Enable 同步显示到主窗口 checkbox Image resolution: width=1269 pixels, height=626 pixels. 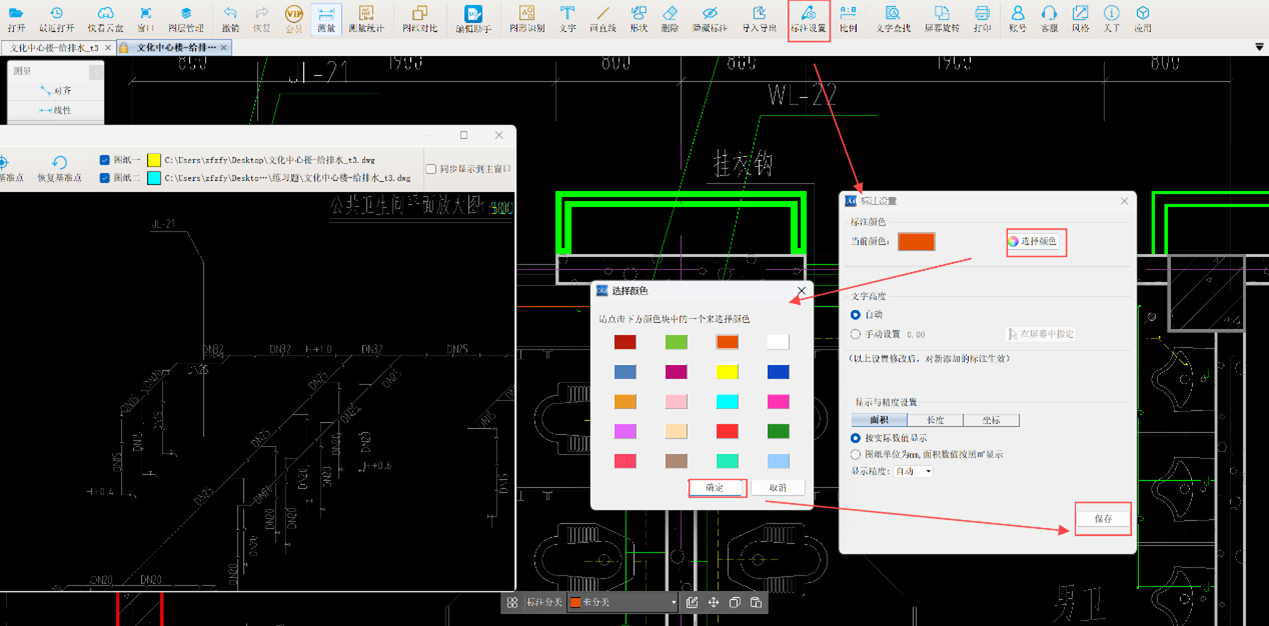click(x=431, y=169)
